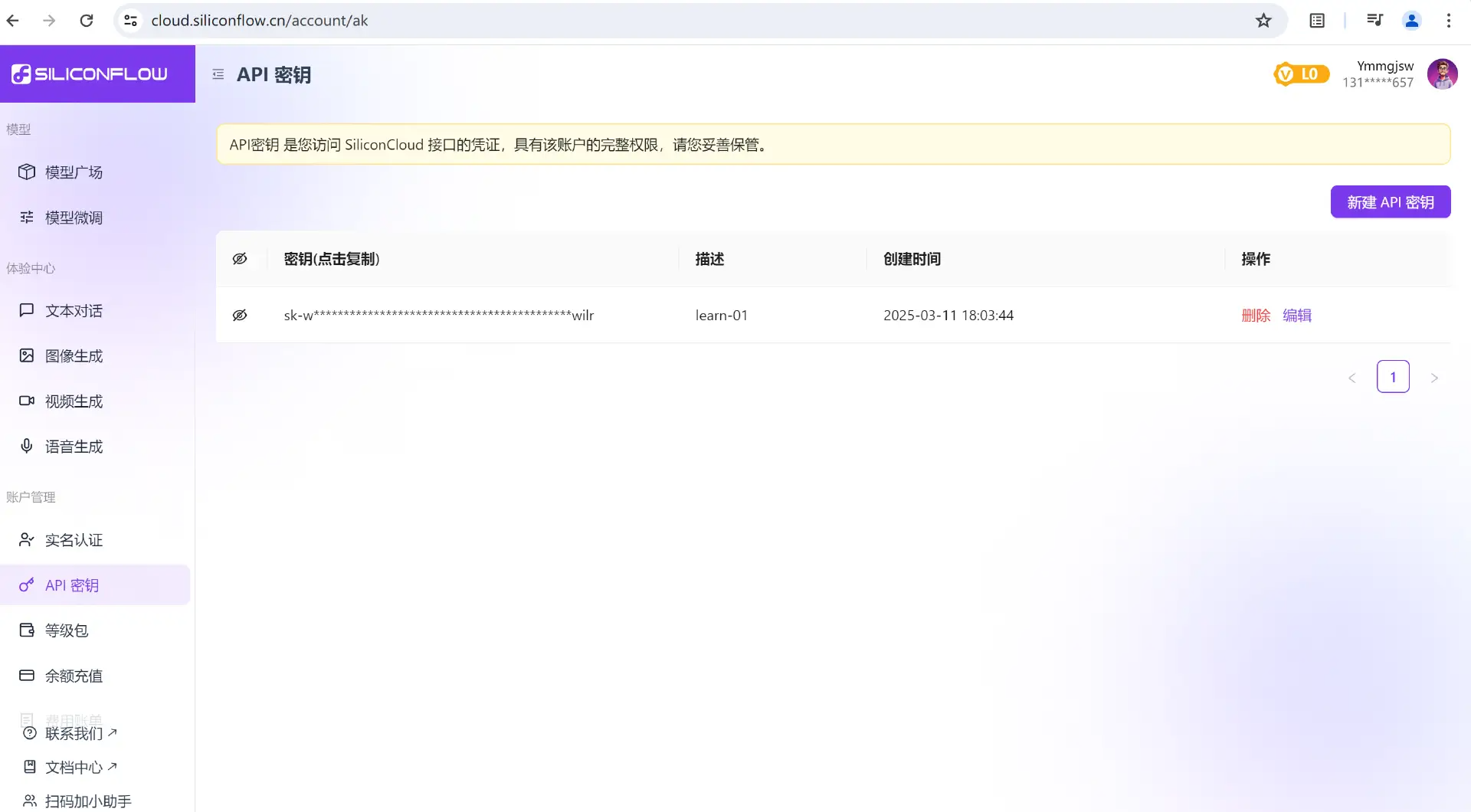Screen dimensions: 1471x812
Task: Click the 视频生成 camera icon
Action: pos(27,401)
